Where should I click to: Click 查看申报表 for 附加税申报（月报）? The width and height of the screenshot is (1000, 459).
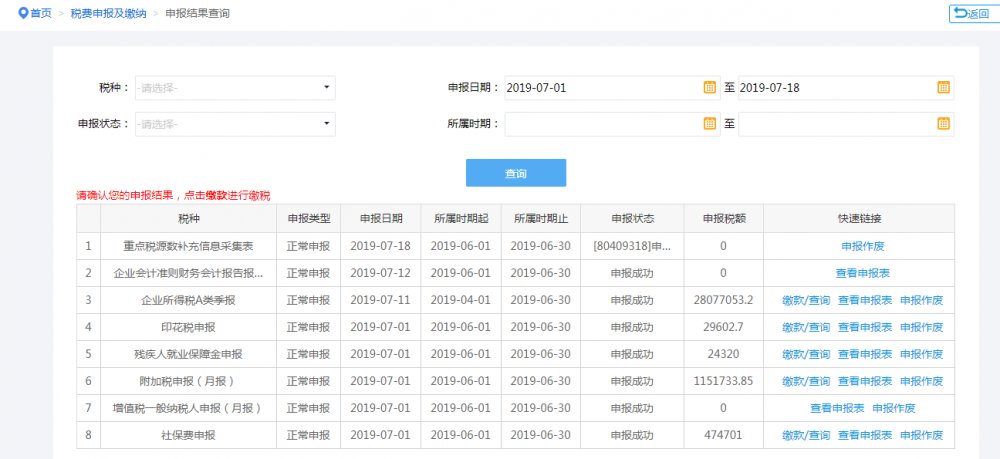(865, 381)
